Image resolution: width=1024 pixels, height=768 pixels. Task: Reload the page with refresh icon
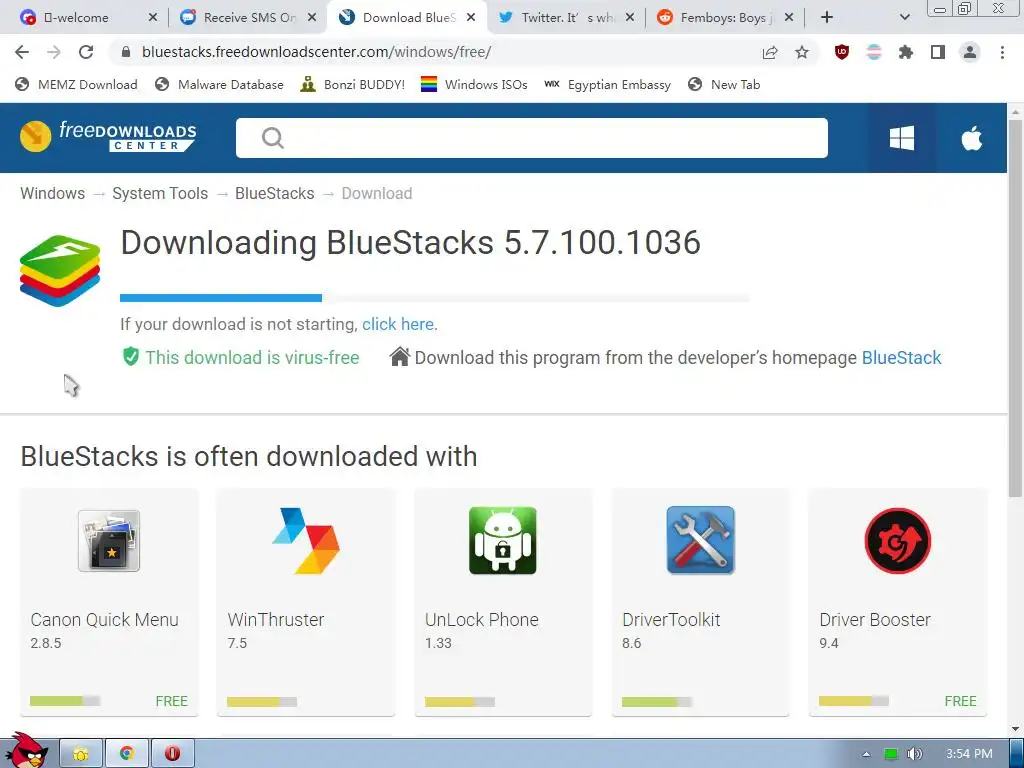click(86, 52)
